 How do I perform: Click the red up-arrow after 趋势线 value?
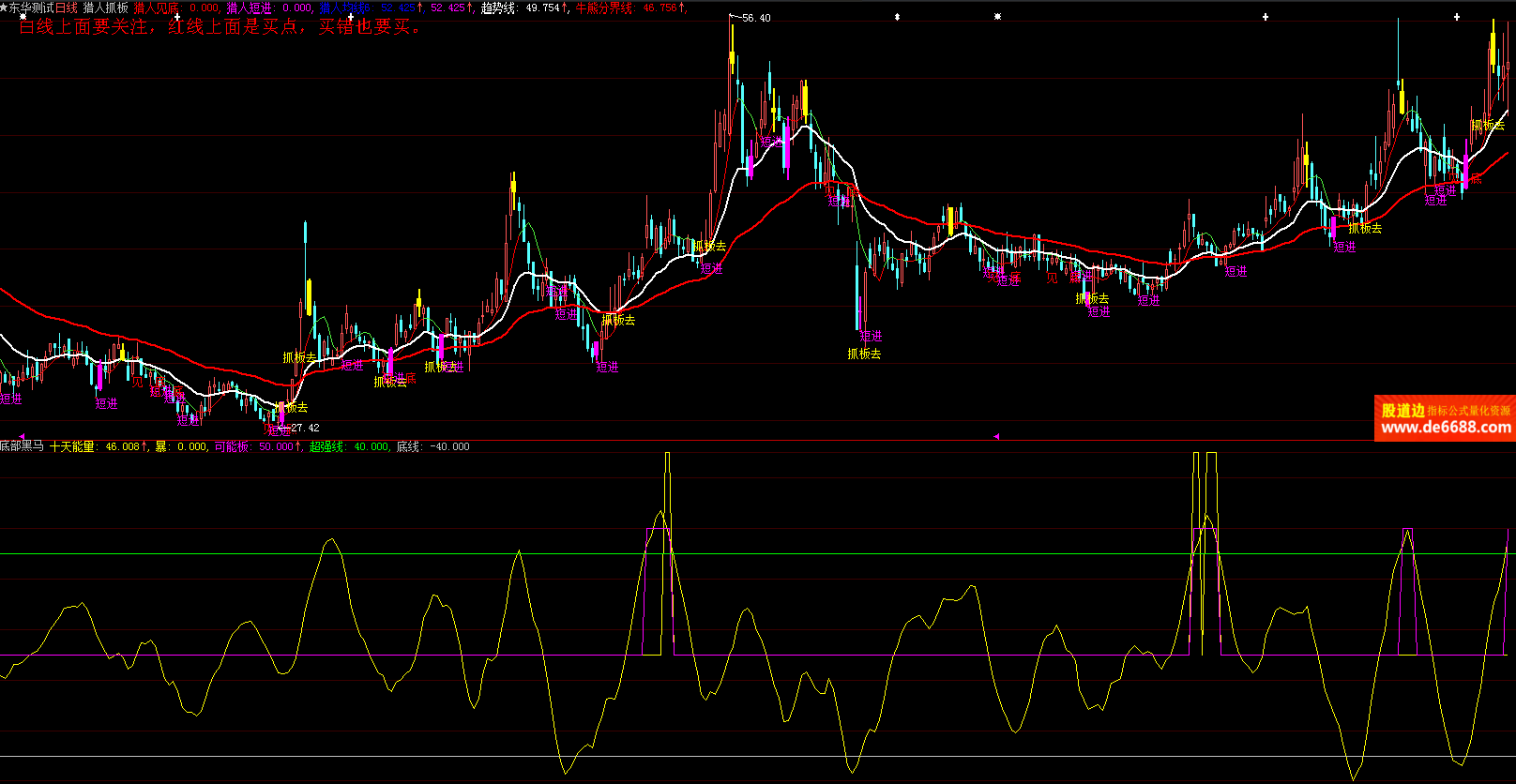coord(566,8)
